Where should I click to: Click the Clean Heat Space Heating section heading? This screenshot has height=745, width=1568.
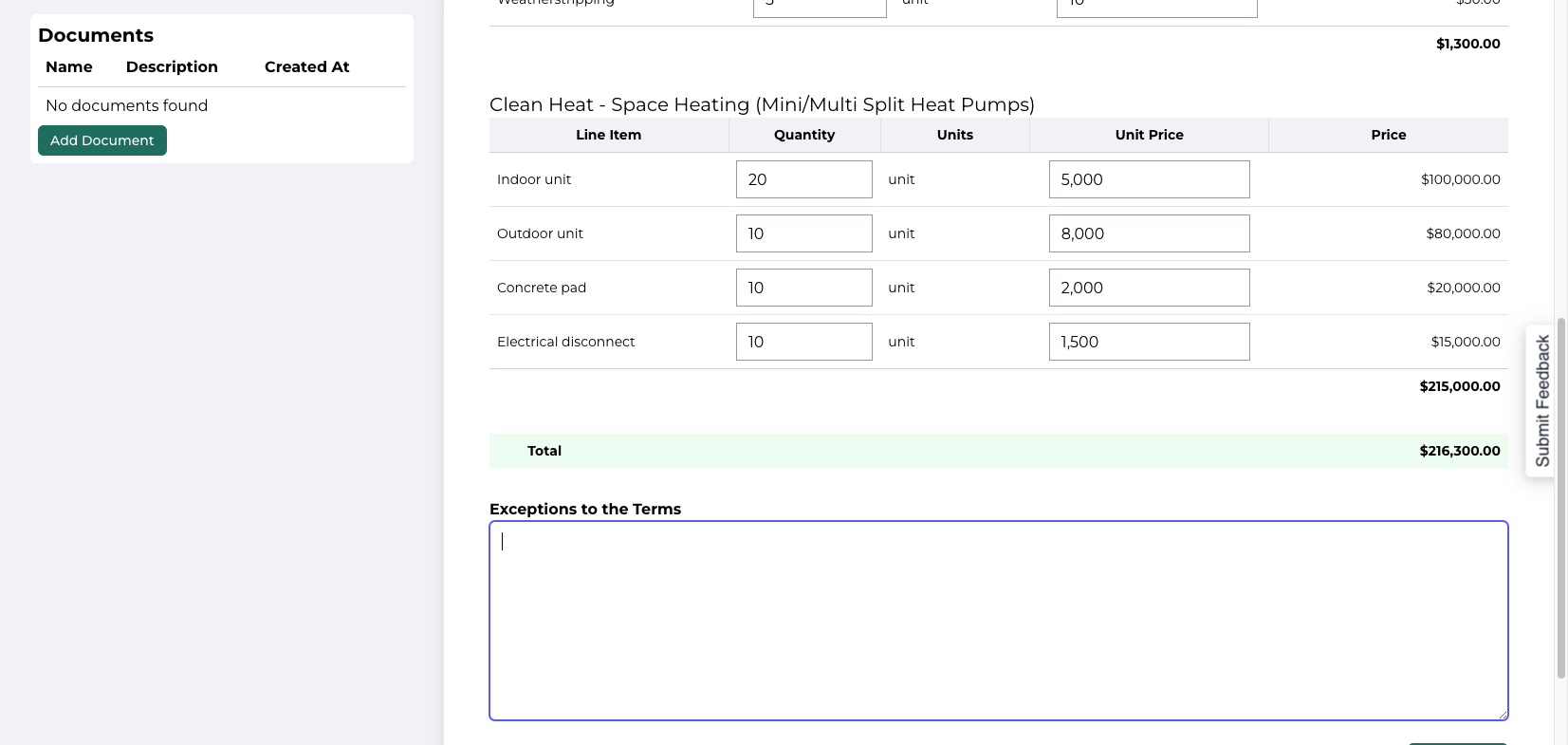coord(762,104)
